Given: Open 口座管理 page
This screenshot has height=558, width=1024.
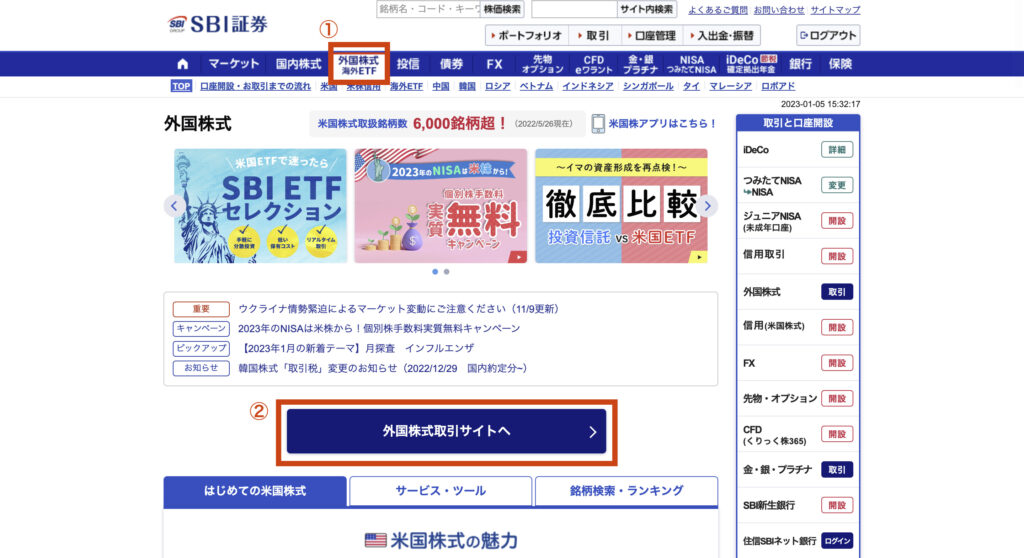Looking at the screenshot, I should [651, 35].
